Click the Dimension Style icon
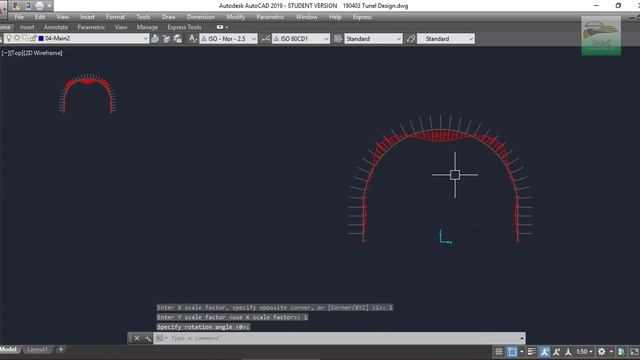Screen dimensions: 640x360 click(x=265, y=39)
